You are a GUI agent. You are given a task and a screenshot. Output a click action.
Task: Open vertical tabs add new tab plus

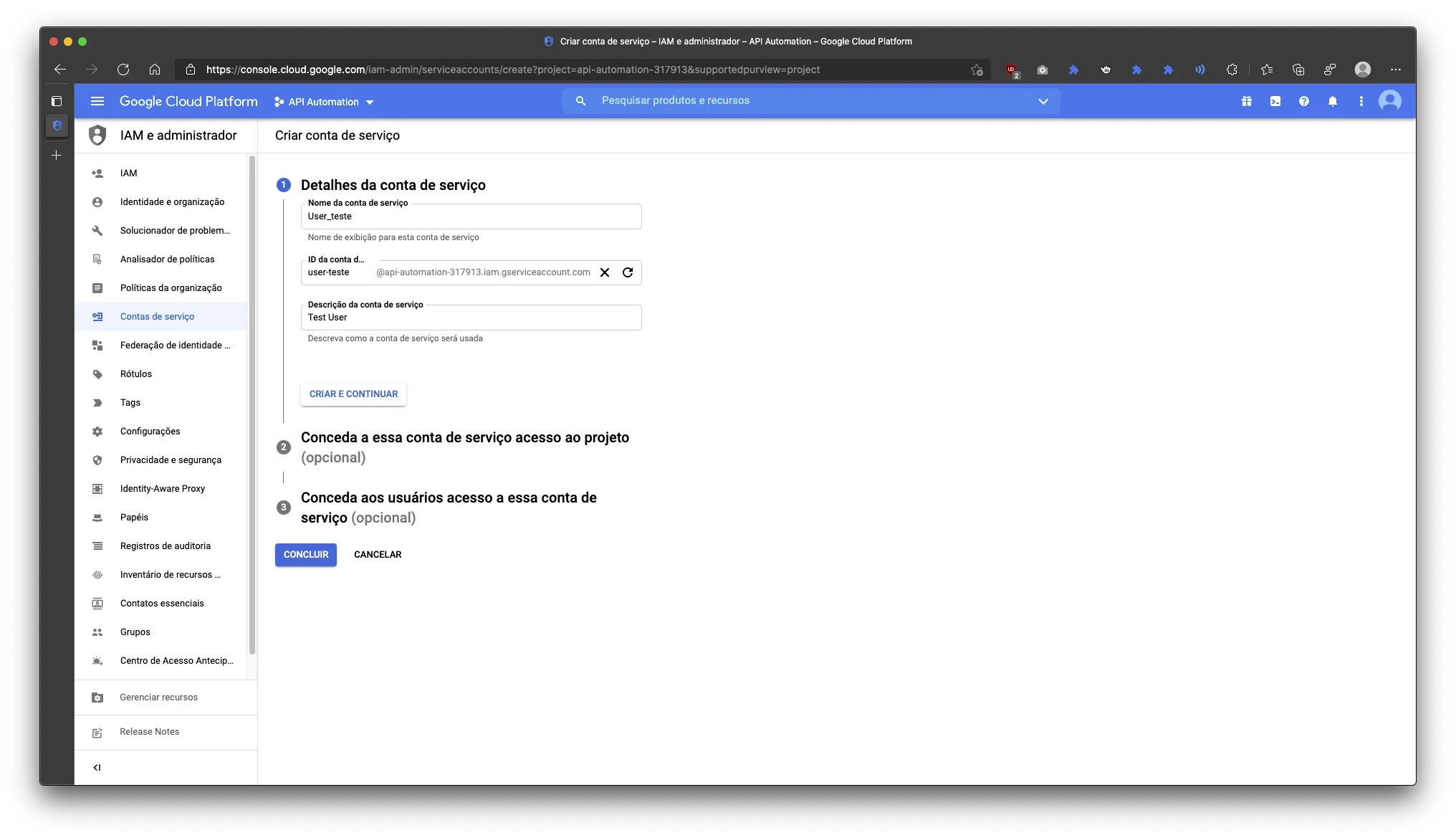tap(57, 155)
